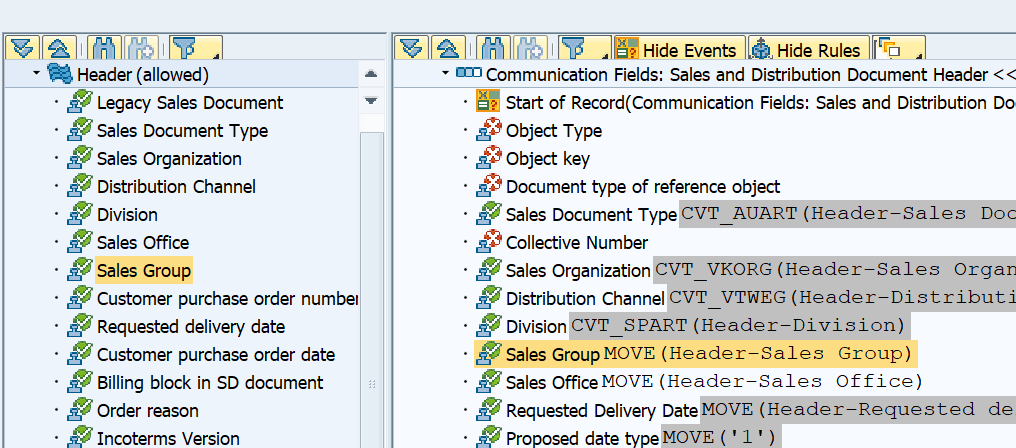Click Order reason field icon
This screenshot has width=1016, height=448.
pyautogui.click(x=80, y=410)
